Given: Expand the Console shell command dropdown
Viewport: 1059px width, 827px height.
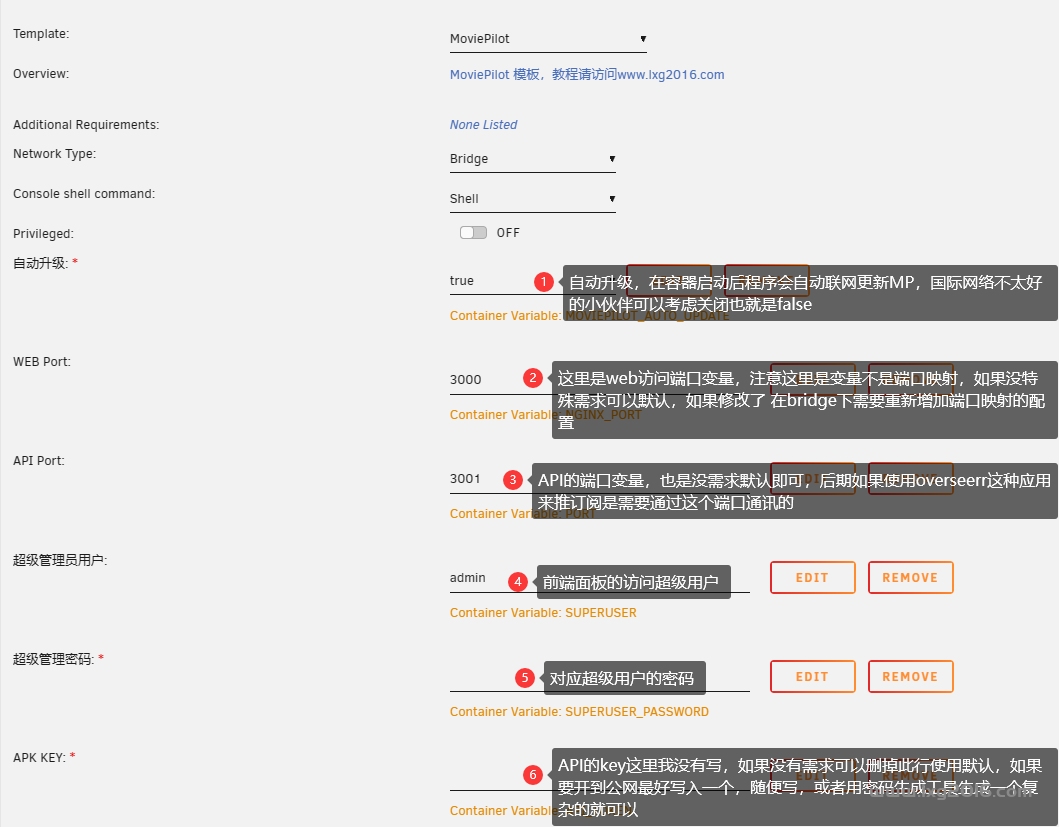Looking at the screenshot, I should (533, 199).
